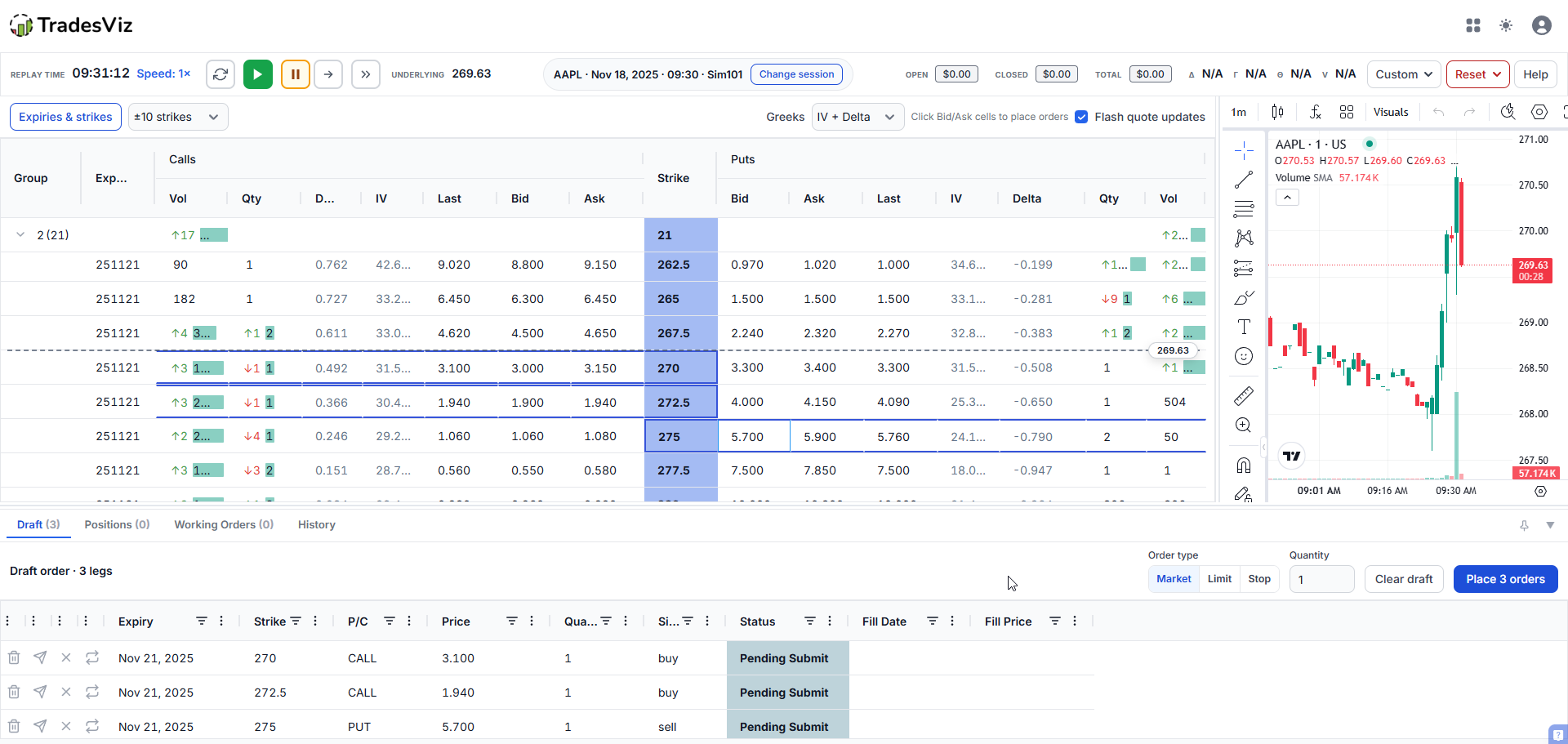Viewport: 1568px width, 744px height.
Task: Delete the 270 CALL draft leg
Action: pos(14,657)
